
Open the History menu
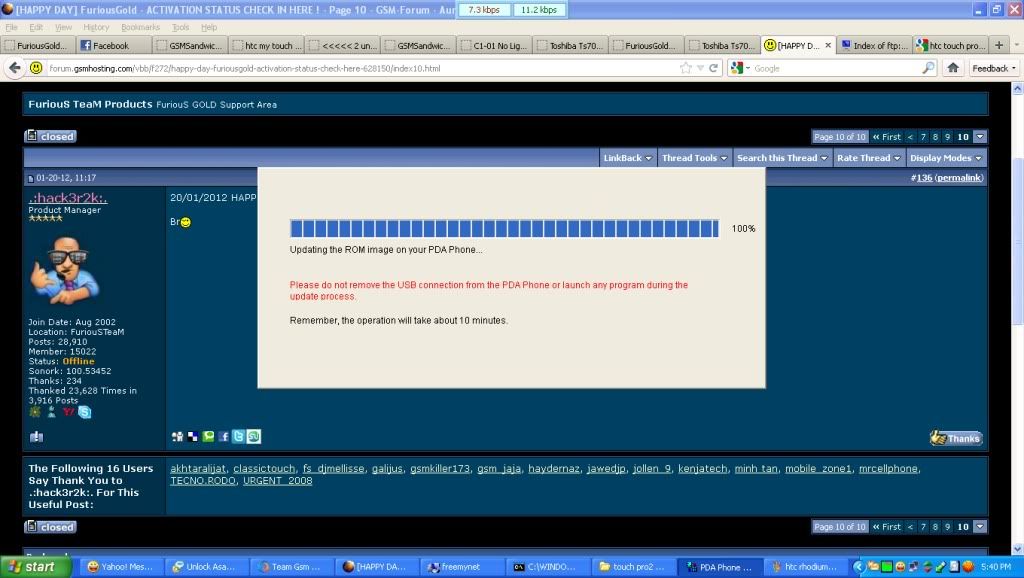click(96, 27)
